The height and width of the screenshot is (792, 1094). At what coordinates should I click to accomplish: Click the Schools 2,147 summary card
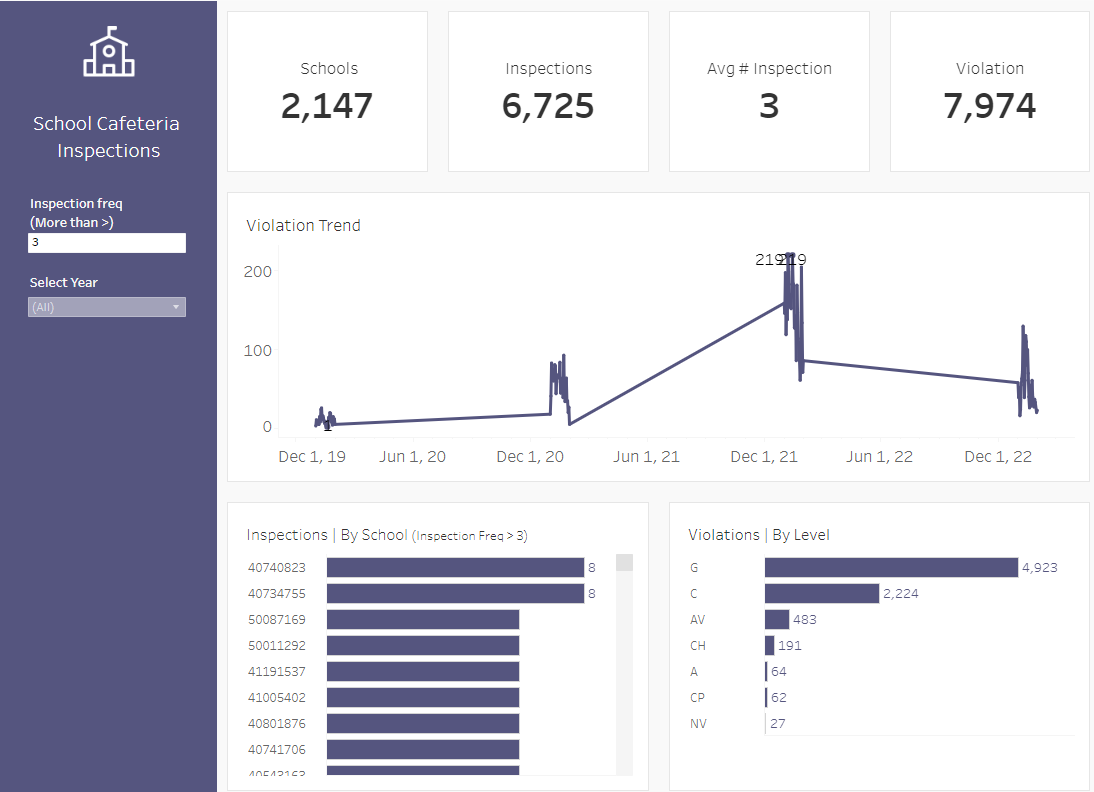coord(327,91)
